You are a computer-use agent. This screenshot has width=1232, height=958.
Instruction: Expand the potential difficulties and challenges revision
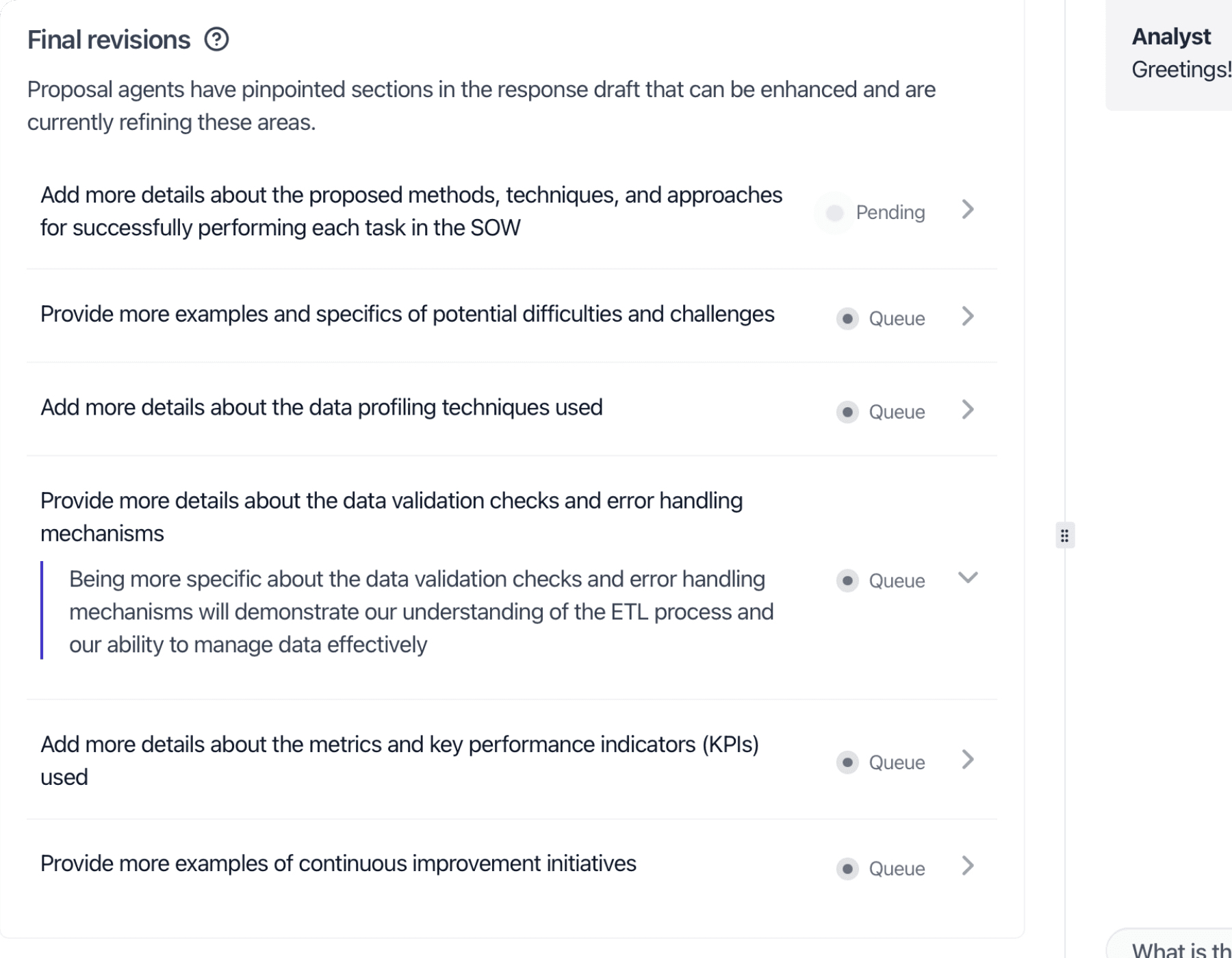967,316
